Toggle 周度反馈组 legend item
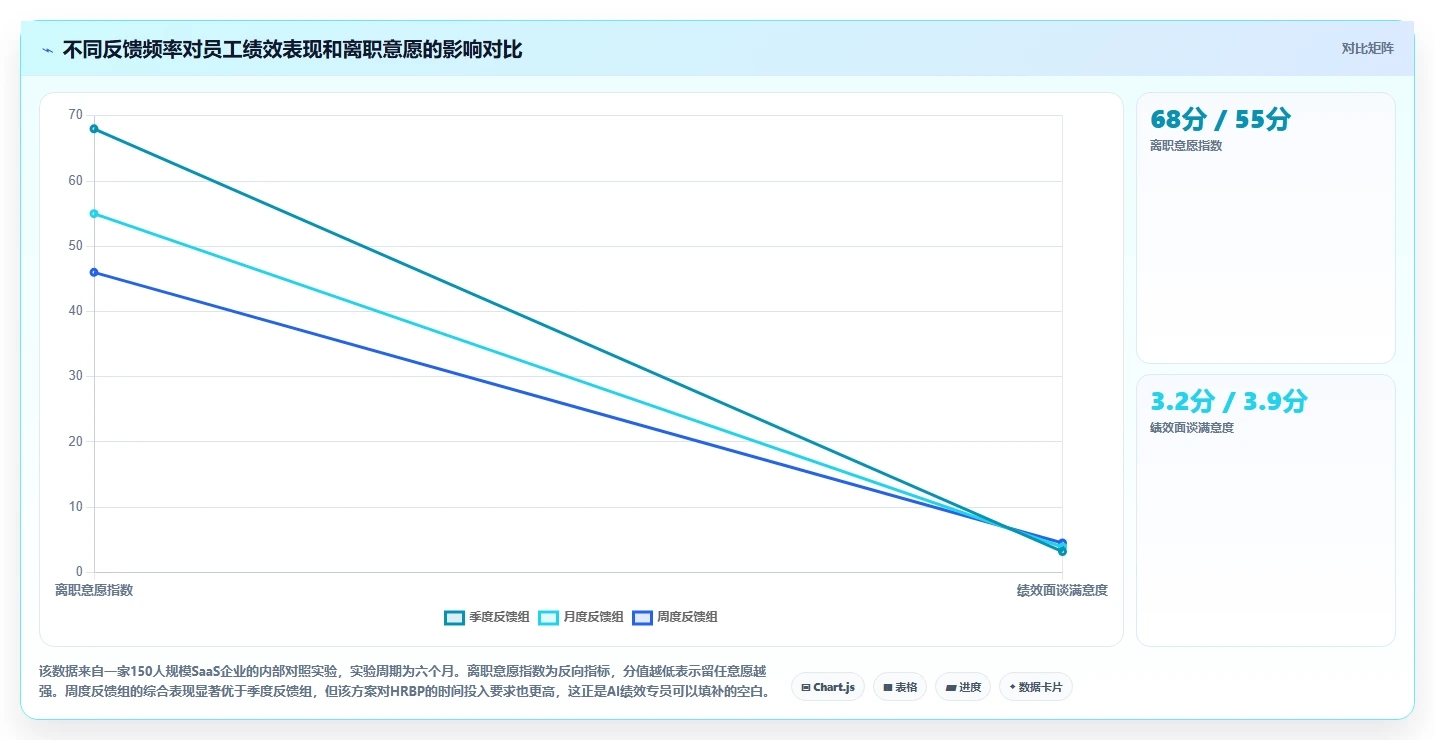Screen dimensions: 1435x740 pyautogui.click(x=675, y=617)
